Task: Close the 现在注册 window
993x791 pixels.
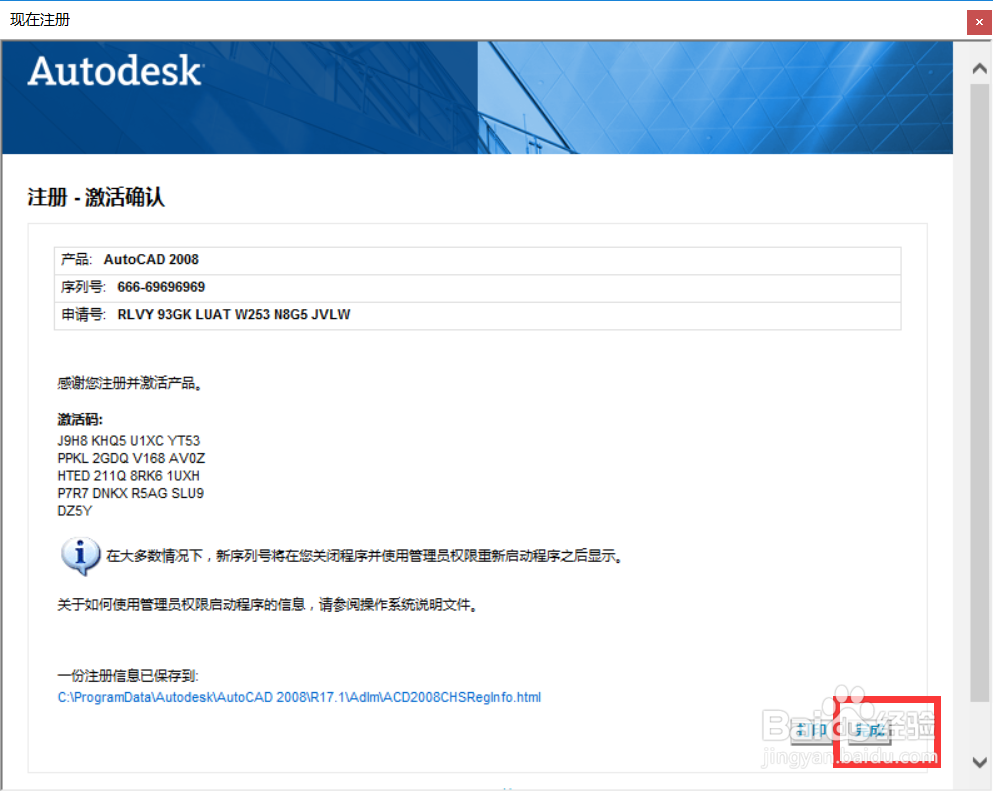Action: [x=979, y=22]
